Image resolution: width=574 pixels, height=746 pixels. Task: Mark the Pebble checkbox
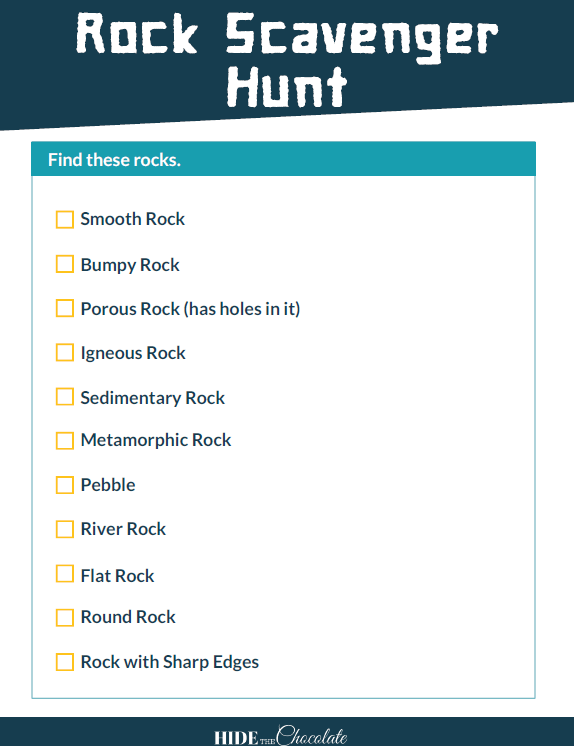click(x=65, y=485)
